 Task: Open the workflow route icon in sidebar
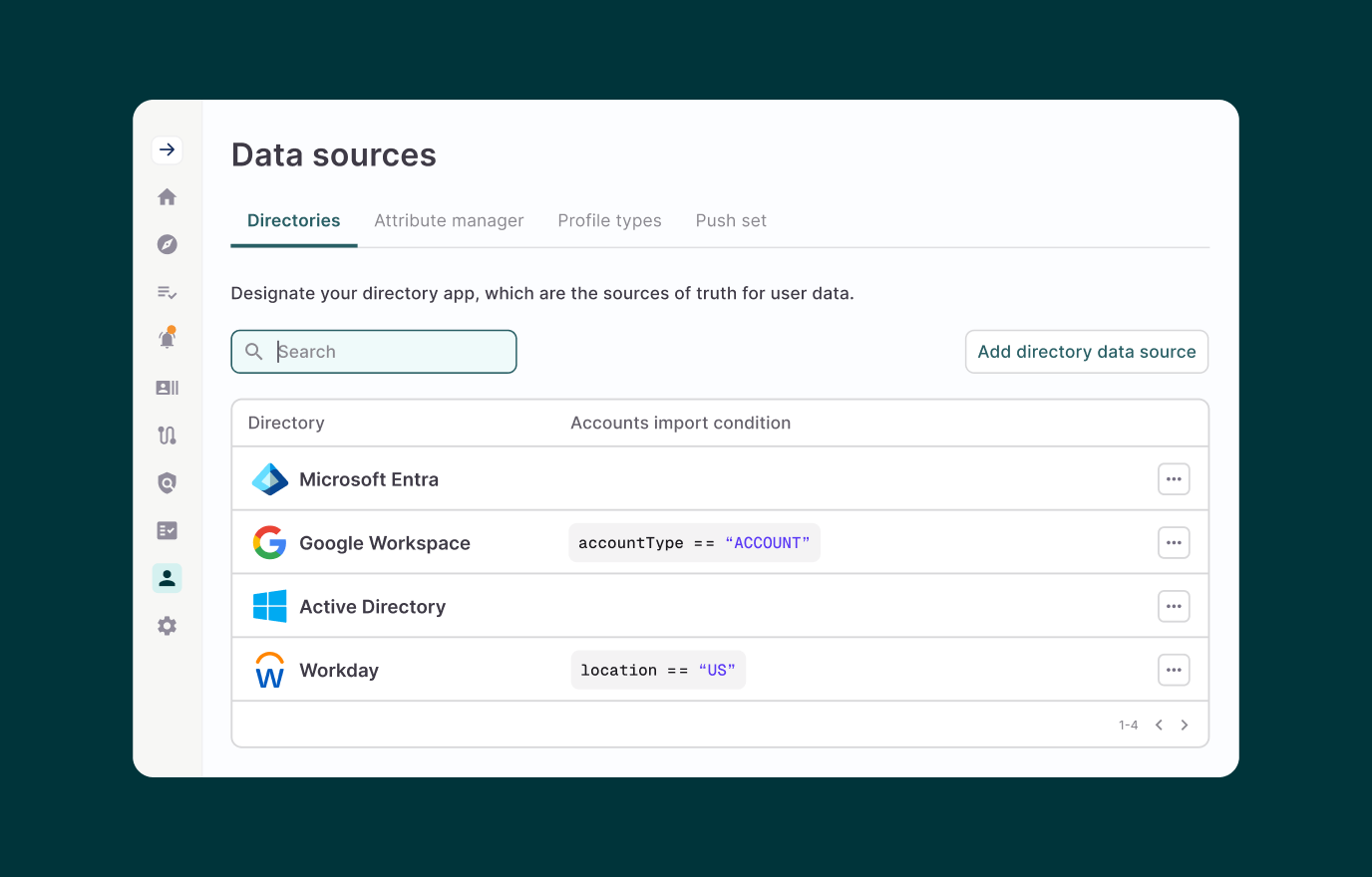(168, 435)
